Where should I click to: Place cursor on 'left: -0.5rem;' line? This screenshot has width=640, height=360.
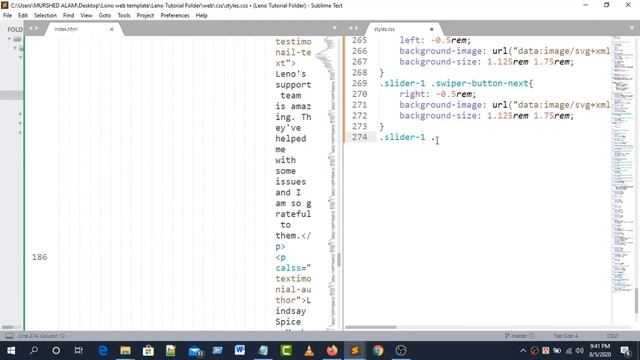[435, 40]
